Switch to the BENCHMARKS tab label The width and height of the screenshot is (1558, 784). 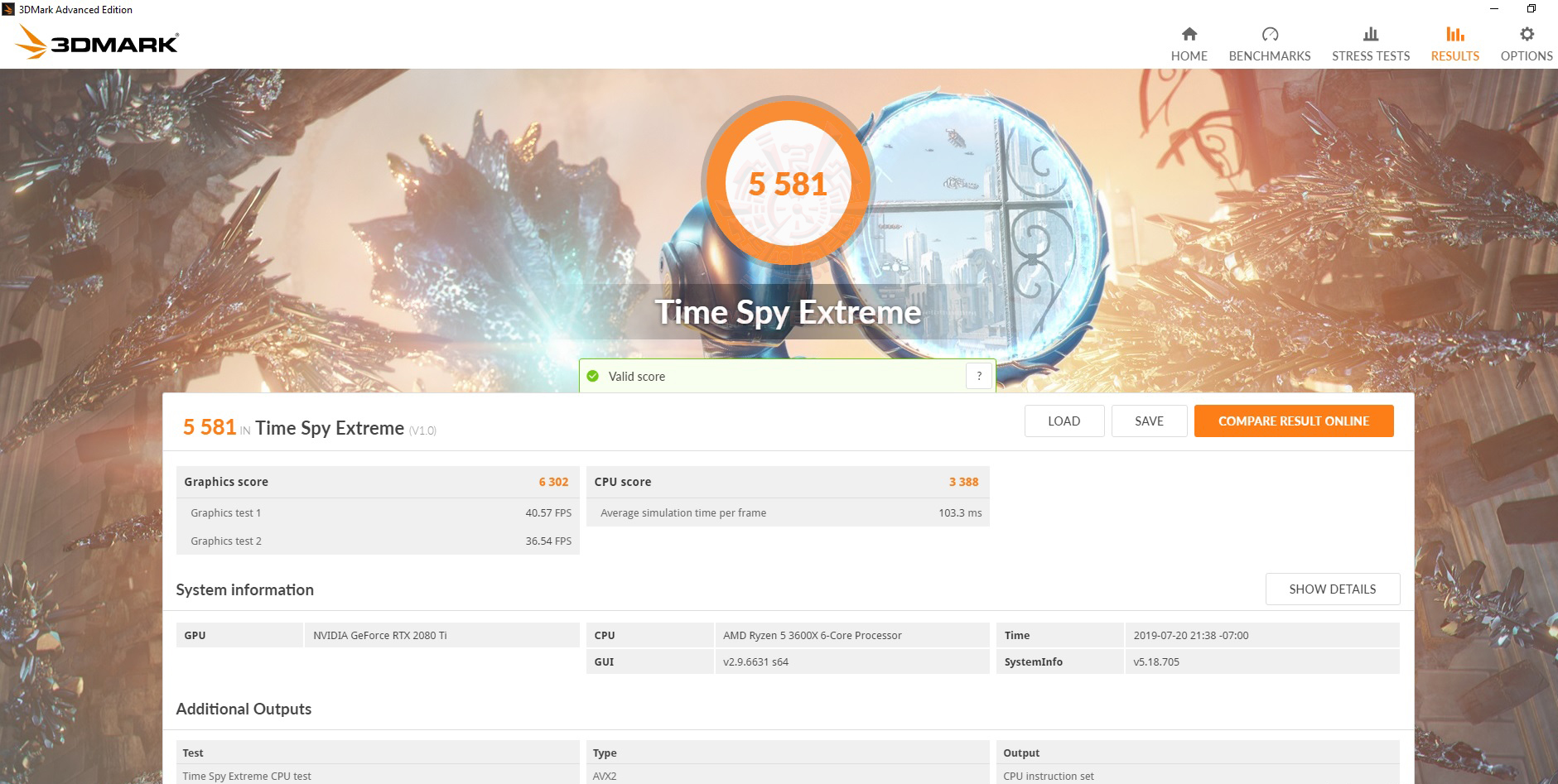1270,55
